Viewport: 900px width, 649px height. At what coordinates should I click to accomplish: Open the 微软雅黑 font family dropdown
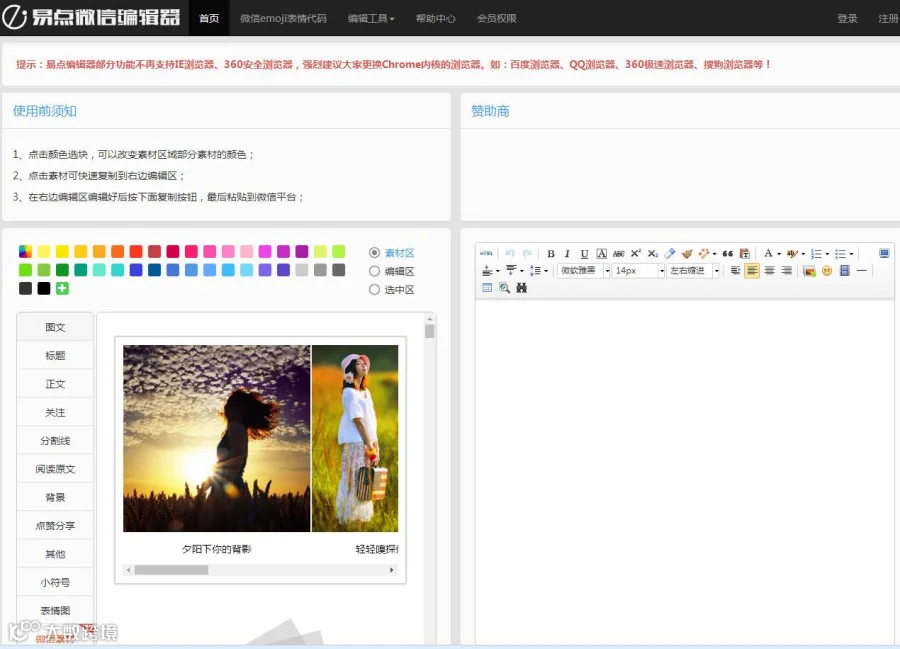pos(584,271)
